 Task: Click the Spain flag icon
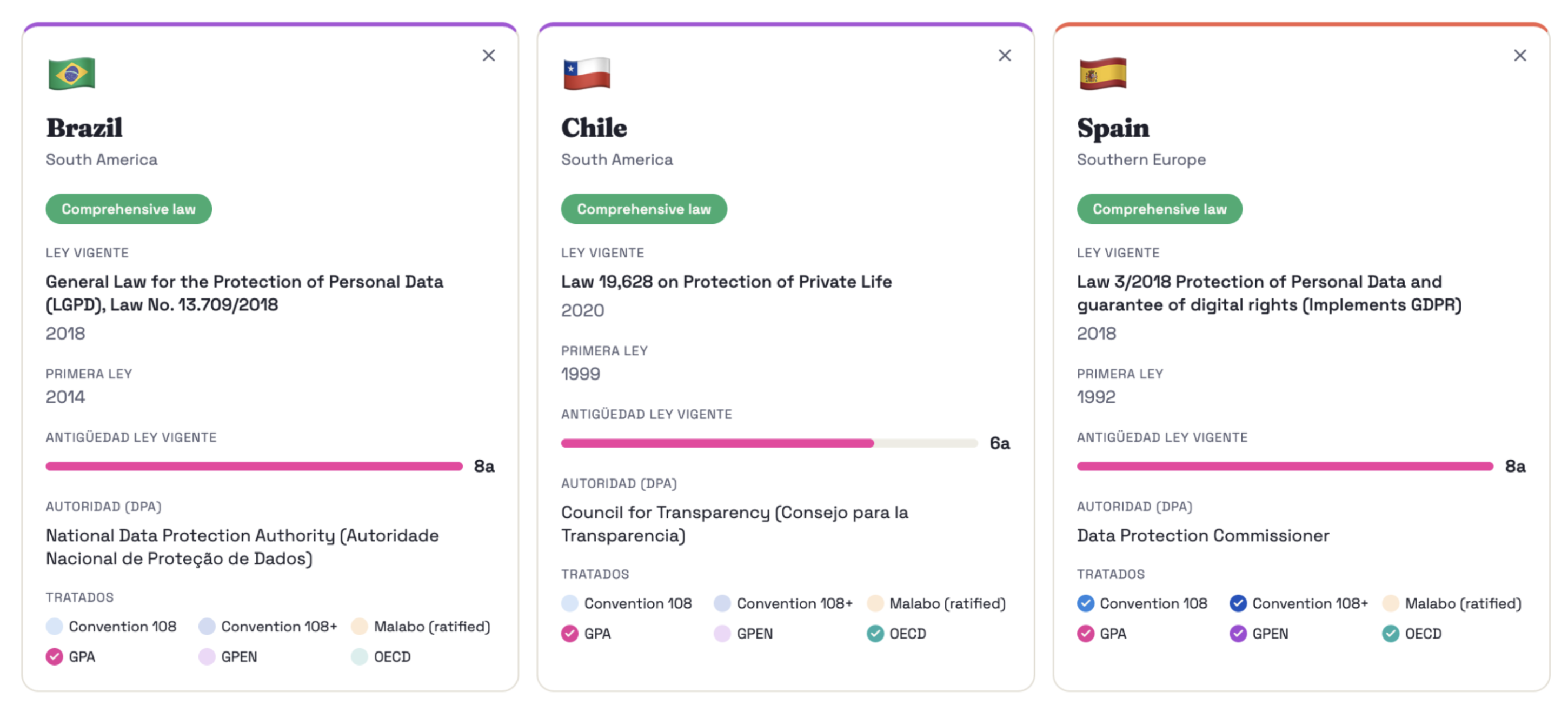[x=1102, y=73]
